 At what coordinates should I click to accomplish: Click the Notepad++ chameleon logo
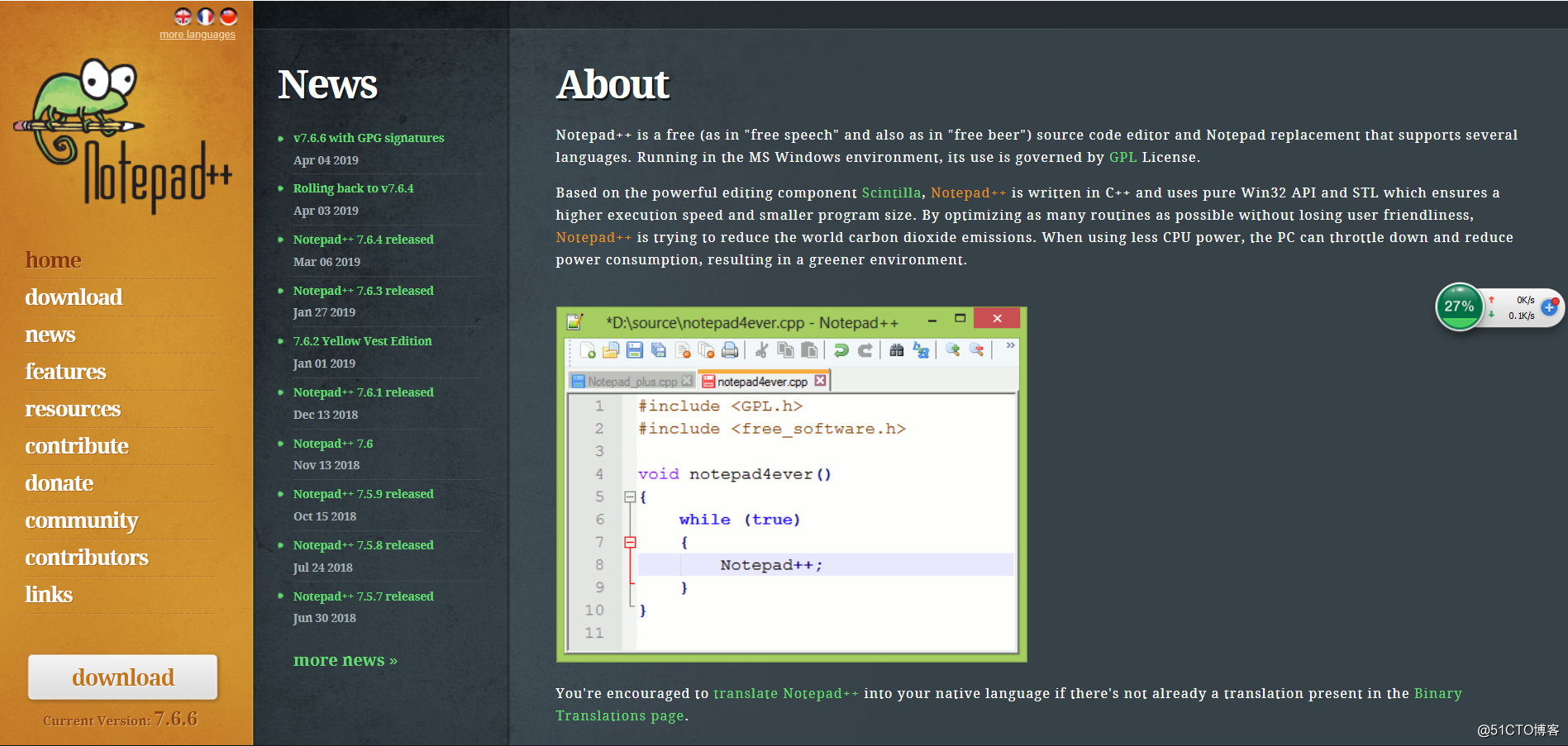(122, 135)
